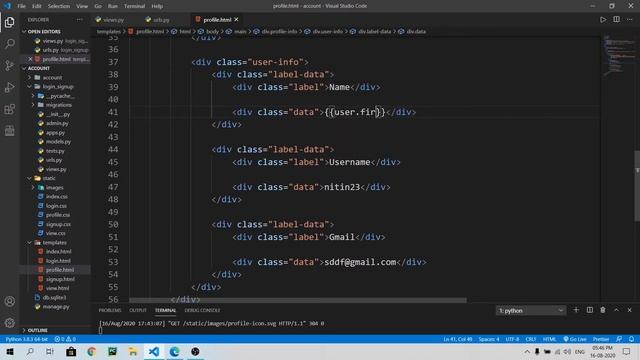Screen dimensions: 640x360
Task: Open the Terminal menu
Action: click(135, 6)
